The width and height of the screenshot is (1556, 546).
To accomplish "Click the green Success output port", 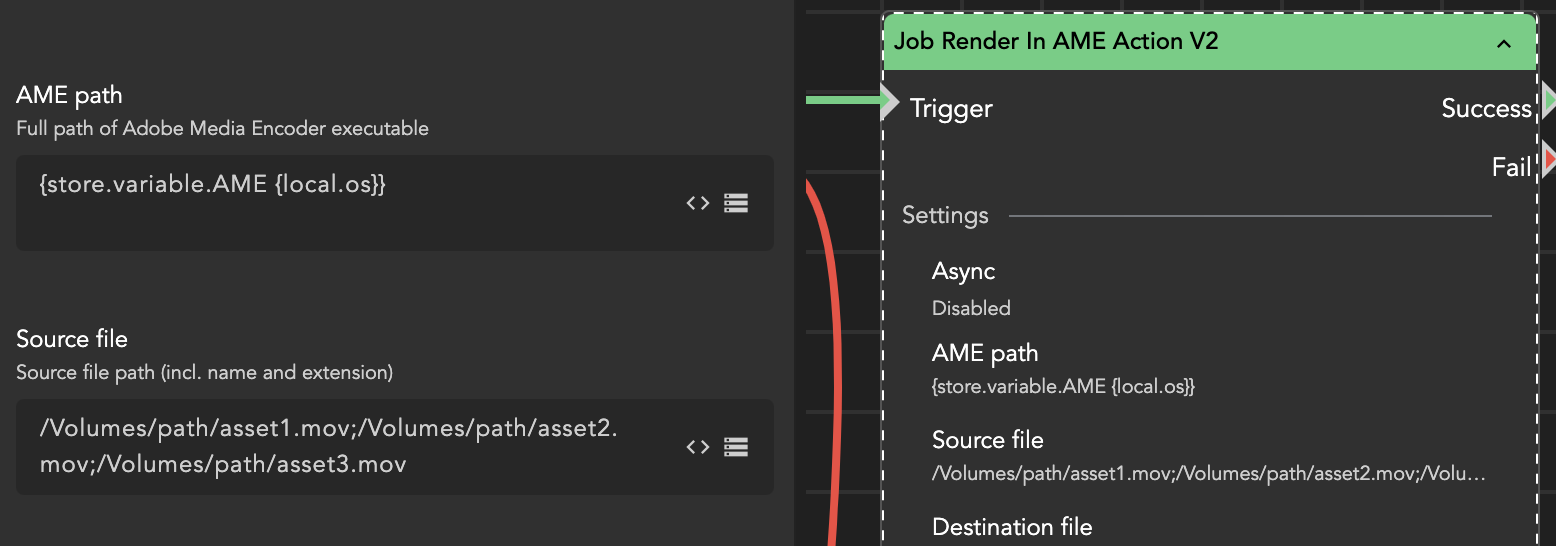I will pos(1548,101).
